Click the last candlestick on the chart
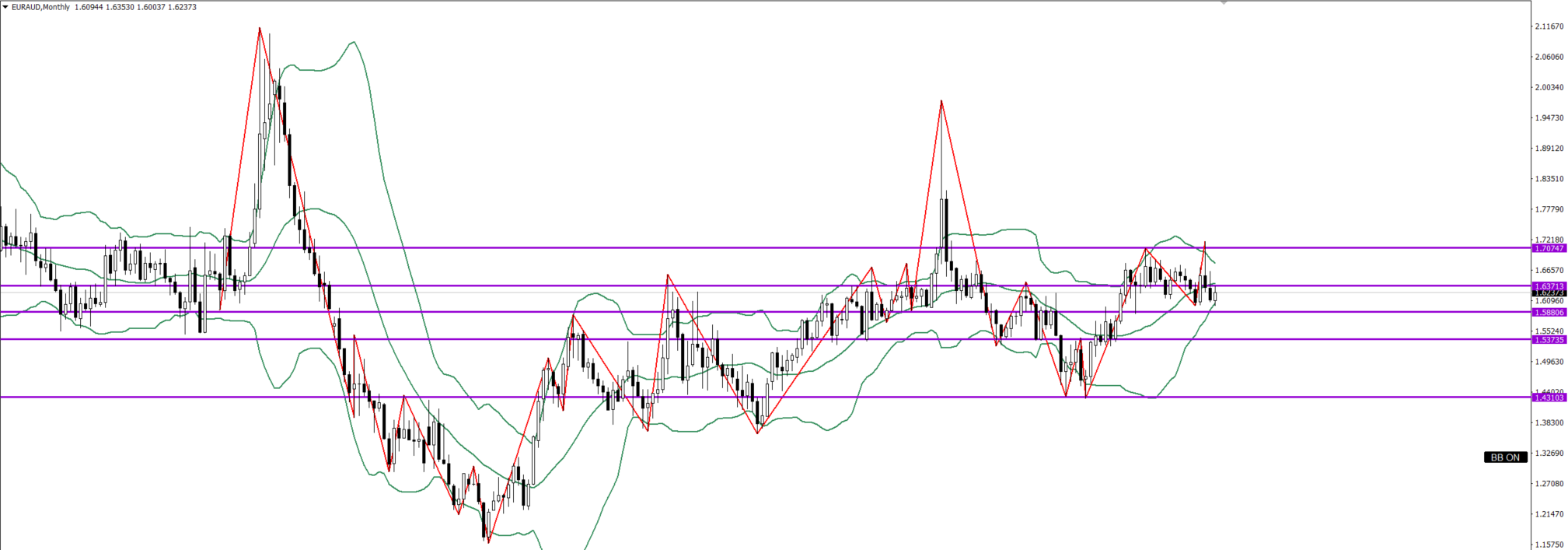Viewport: 1568px width, 550px height. pyautogui.click(x=1214, y=295)
